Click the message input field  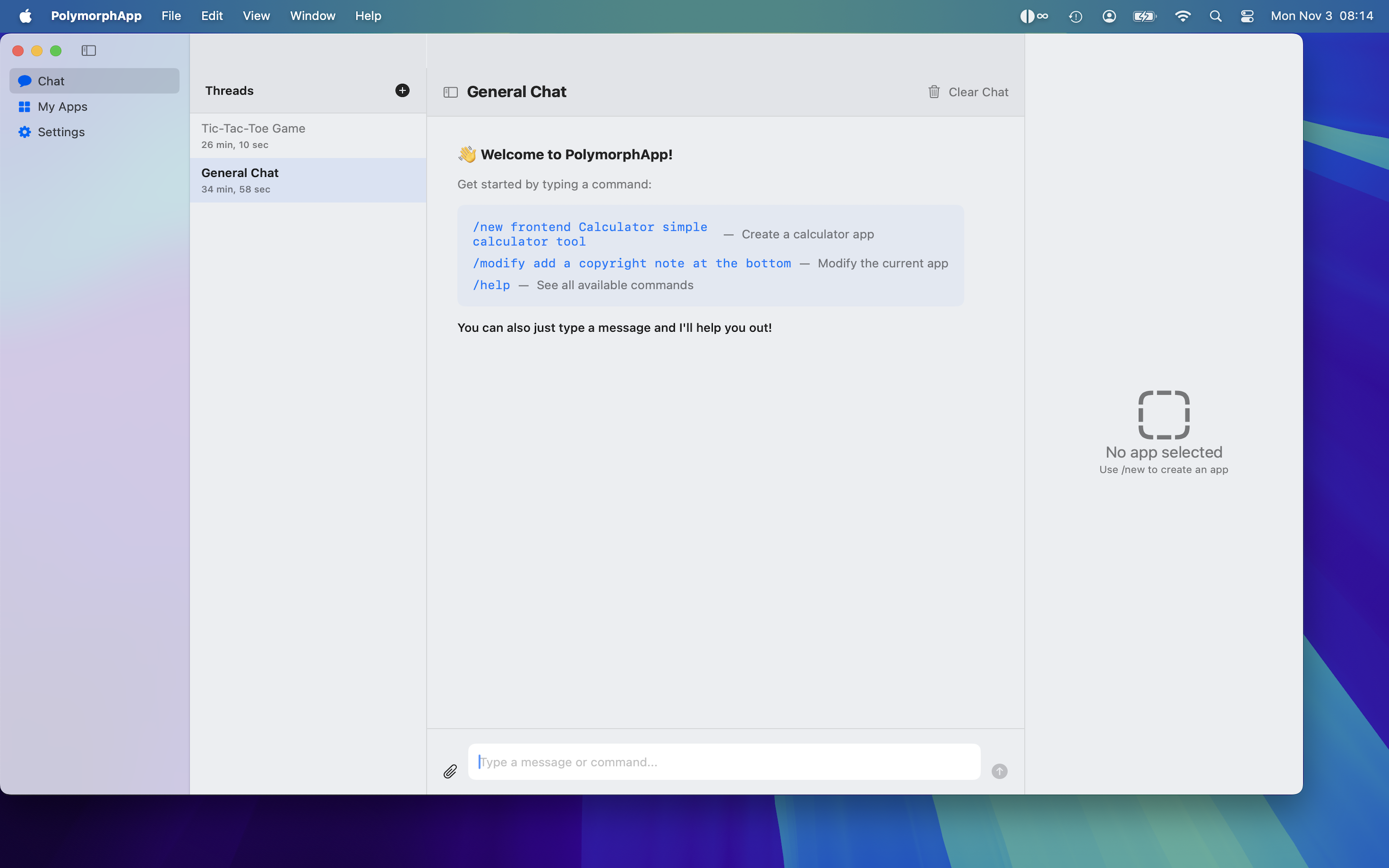[x=723, y=762]
